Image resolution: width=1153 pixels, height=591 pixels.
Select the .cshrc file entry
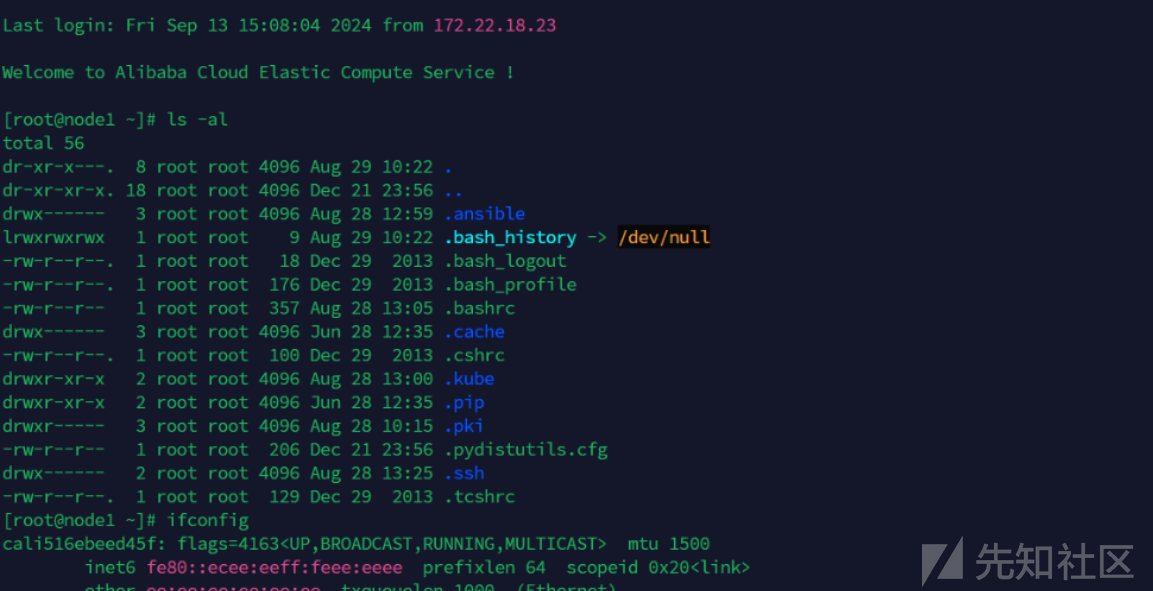click(474, 355)
